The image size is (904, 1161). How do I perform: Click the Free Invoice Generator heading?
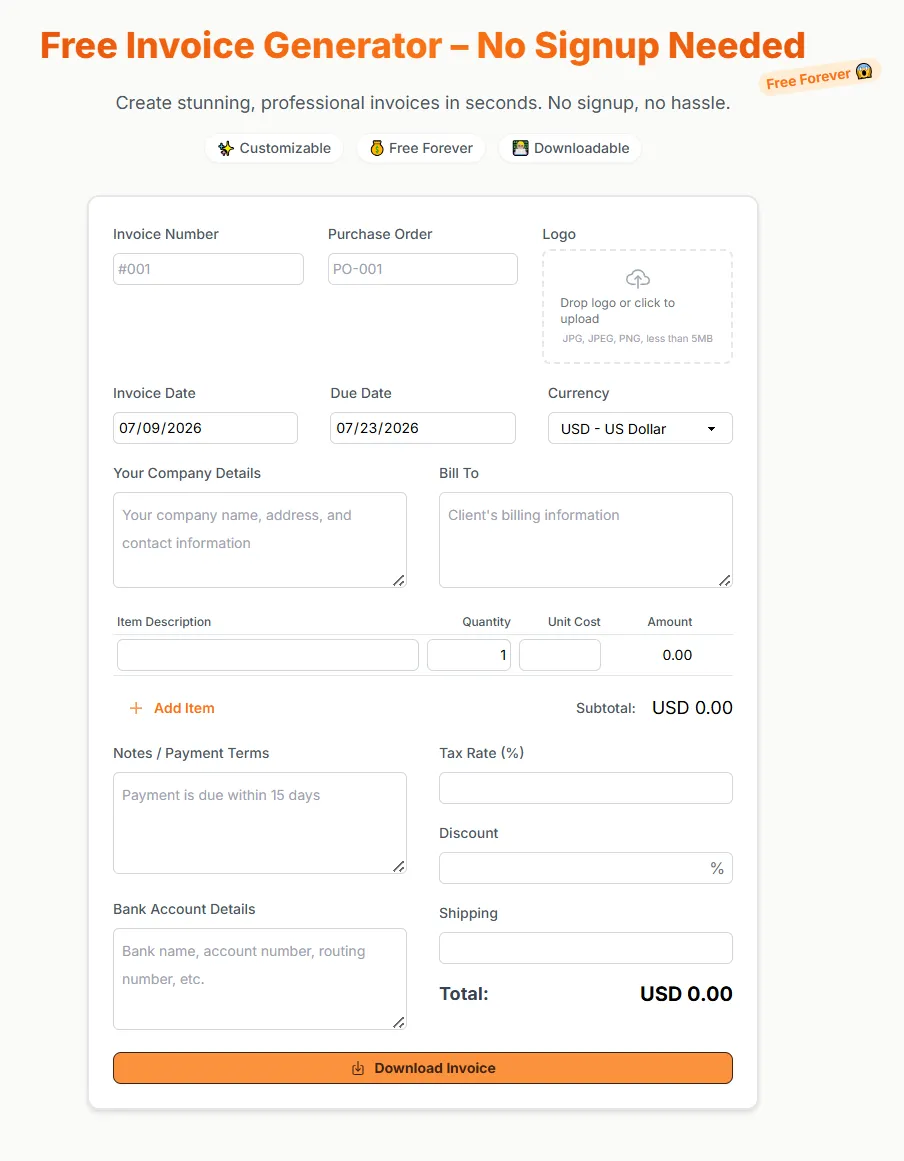(x=423, y=45)
